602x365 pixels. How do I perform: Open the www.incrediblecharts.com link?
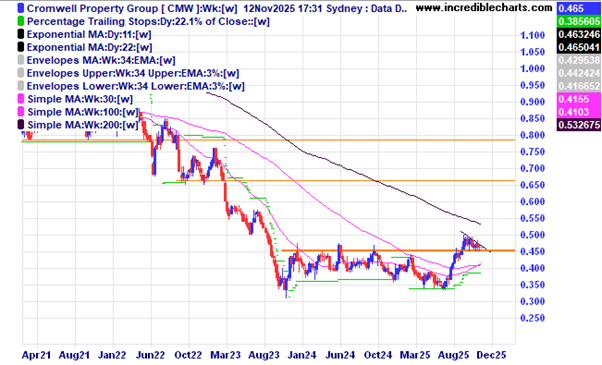pyautogui.click(x=484, y=8)
